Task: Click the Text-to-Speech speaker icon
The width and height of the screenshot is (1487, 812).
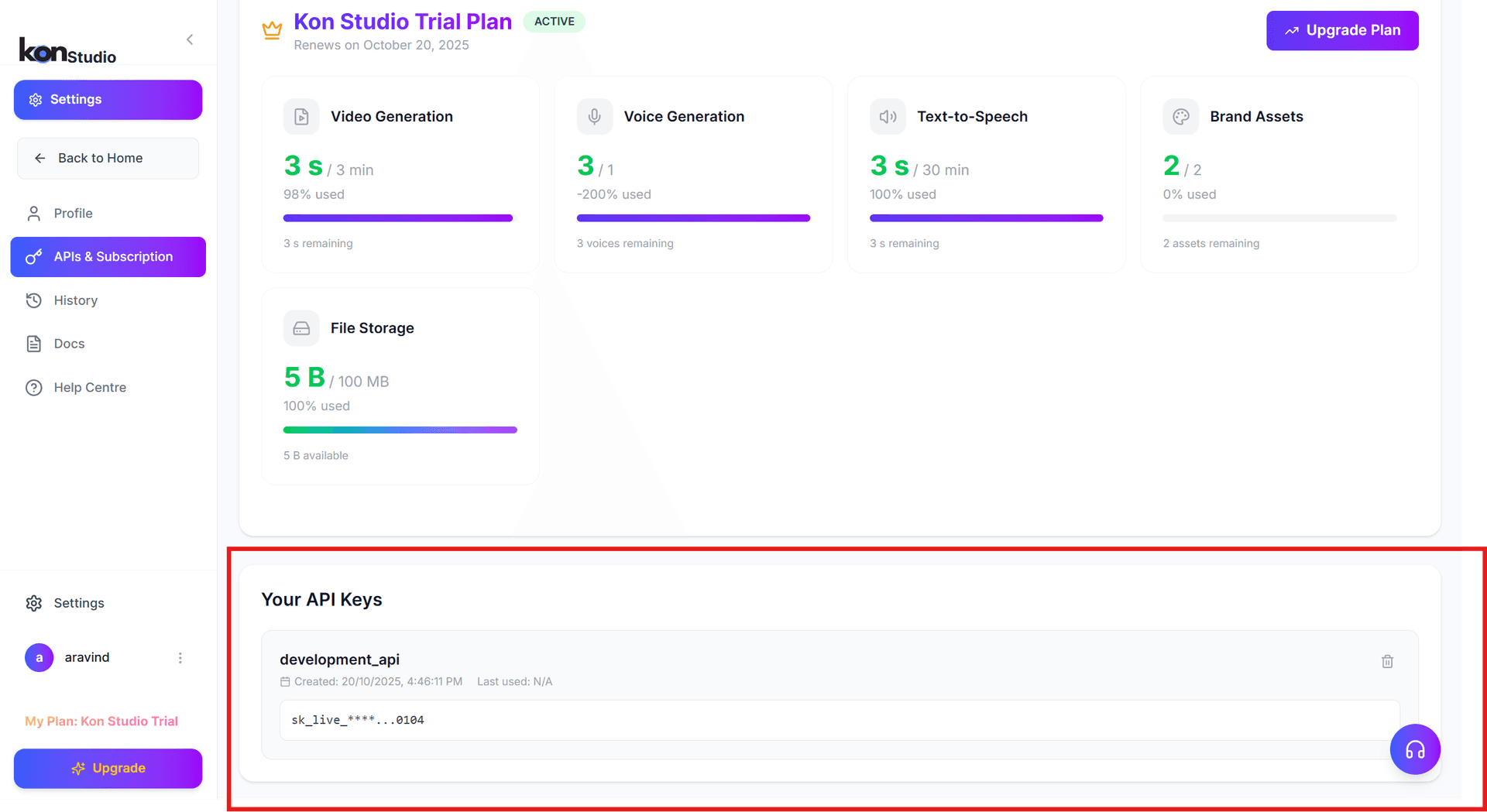Action: (x=888, y=116)
